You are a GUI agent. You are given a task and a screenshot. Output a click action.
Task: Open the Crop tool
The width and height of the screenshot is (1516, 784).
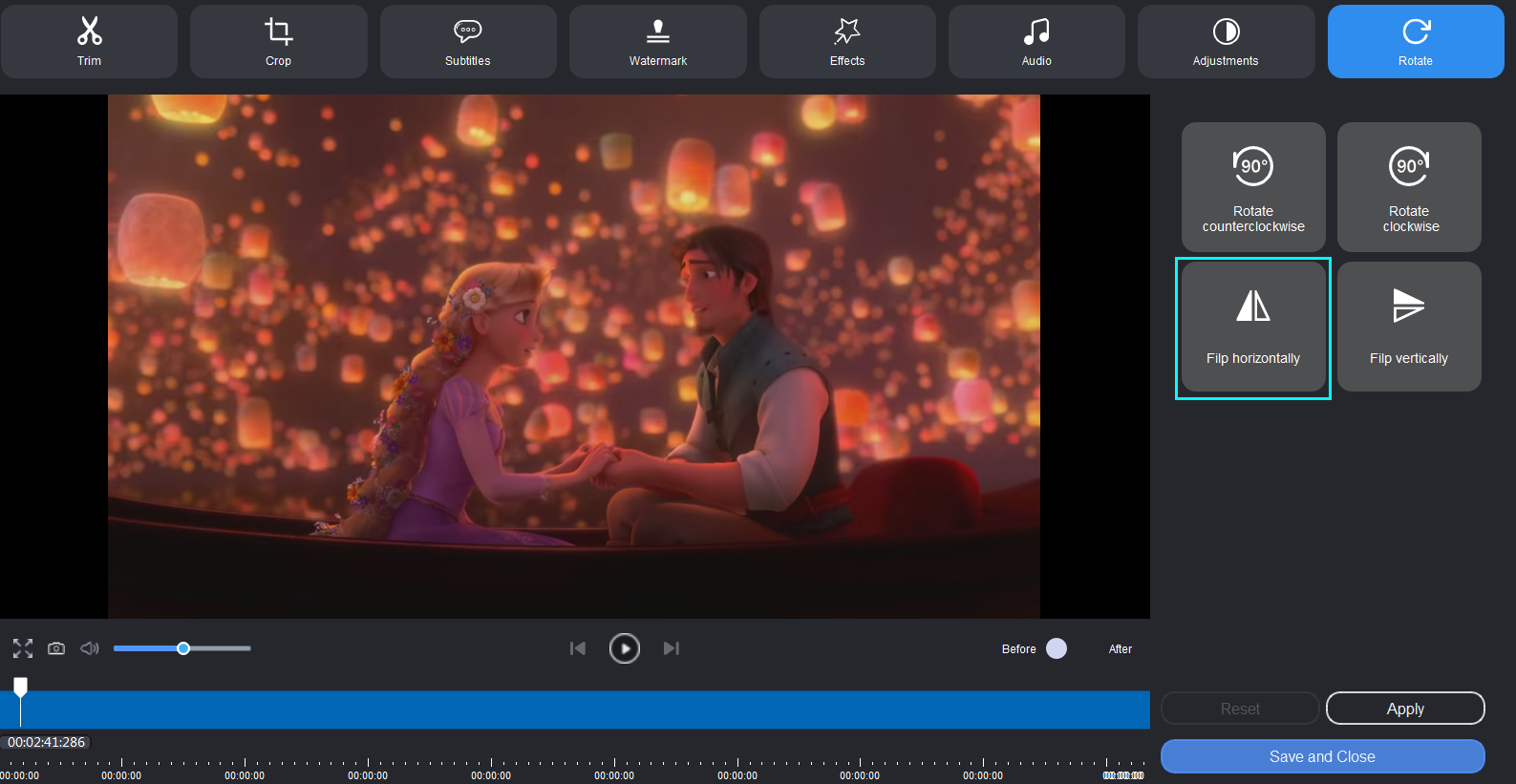pyautogui.click(x=278, y=41)
